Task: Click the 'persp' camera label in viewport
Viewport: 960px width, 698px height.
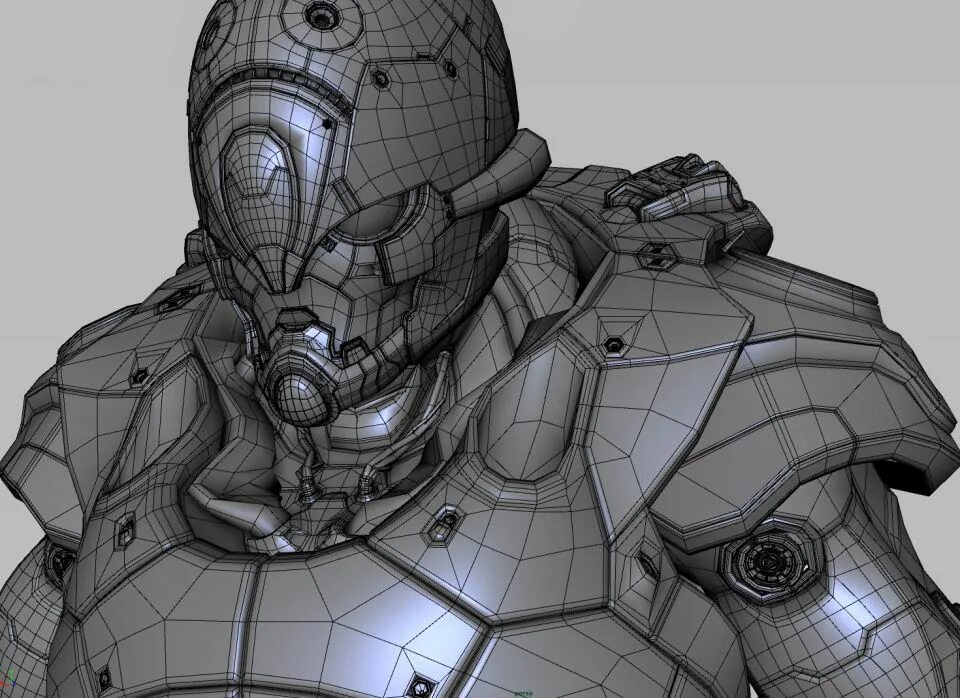Action: point(523,694)
